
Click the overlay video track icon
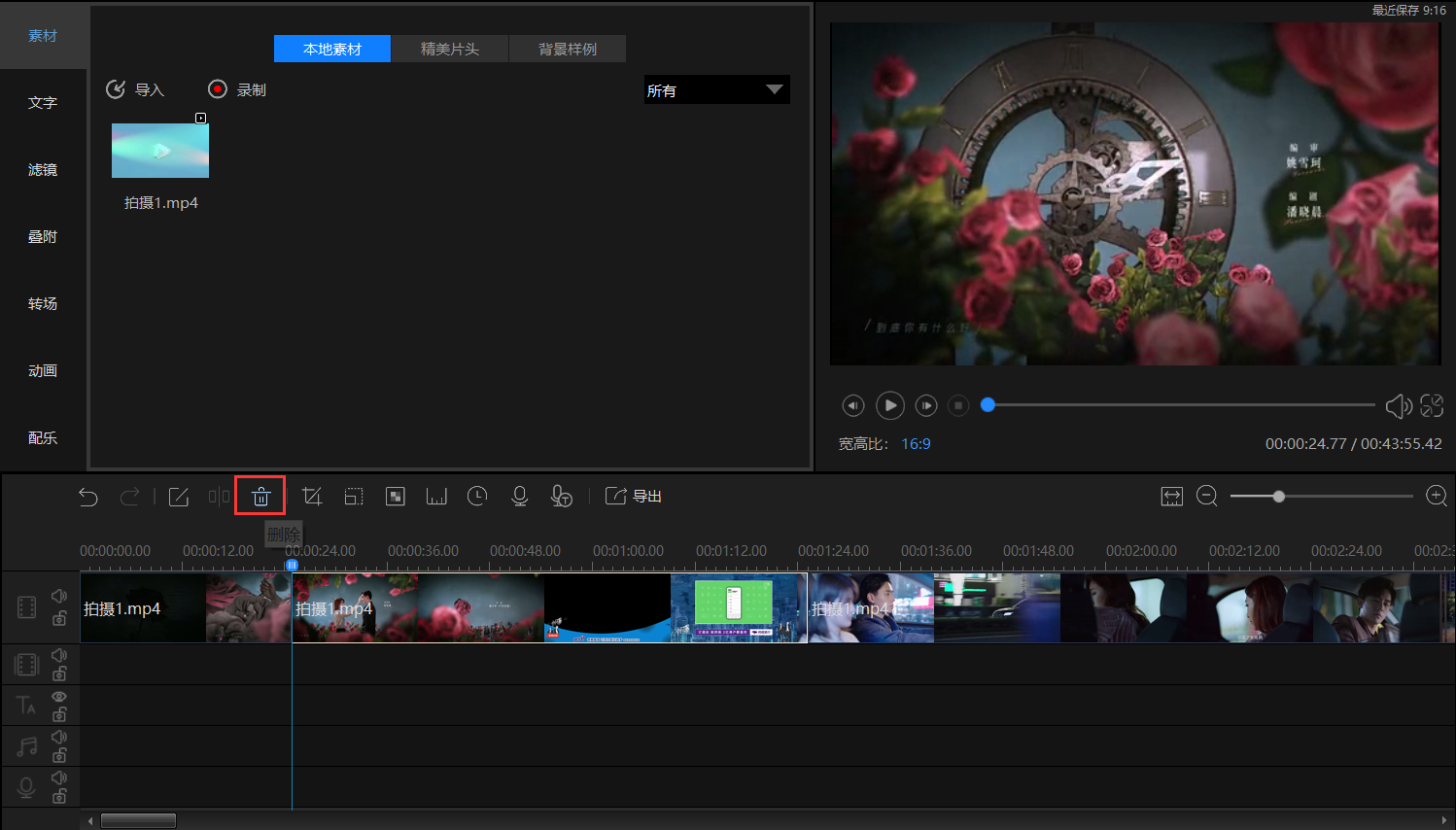tap(26, 665)
